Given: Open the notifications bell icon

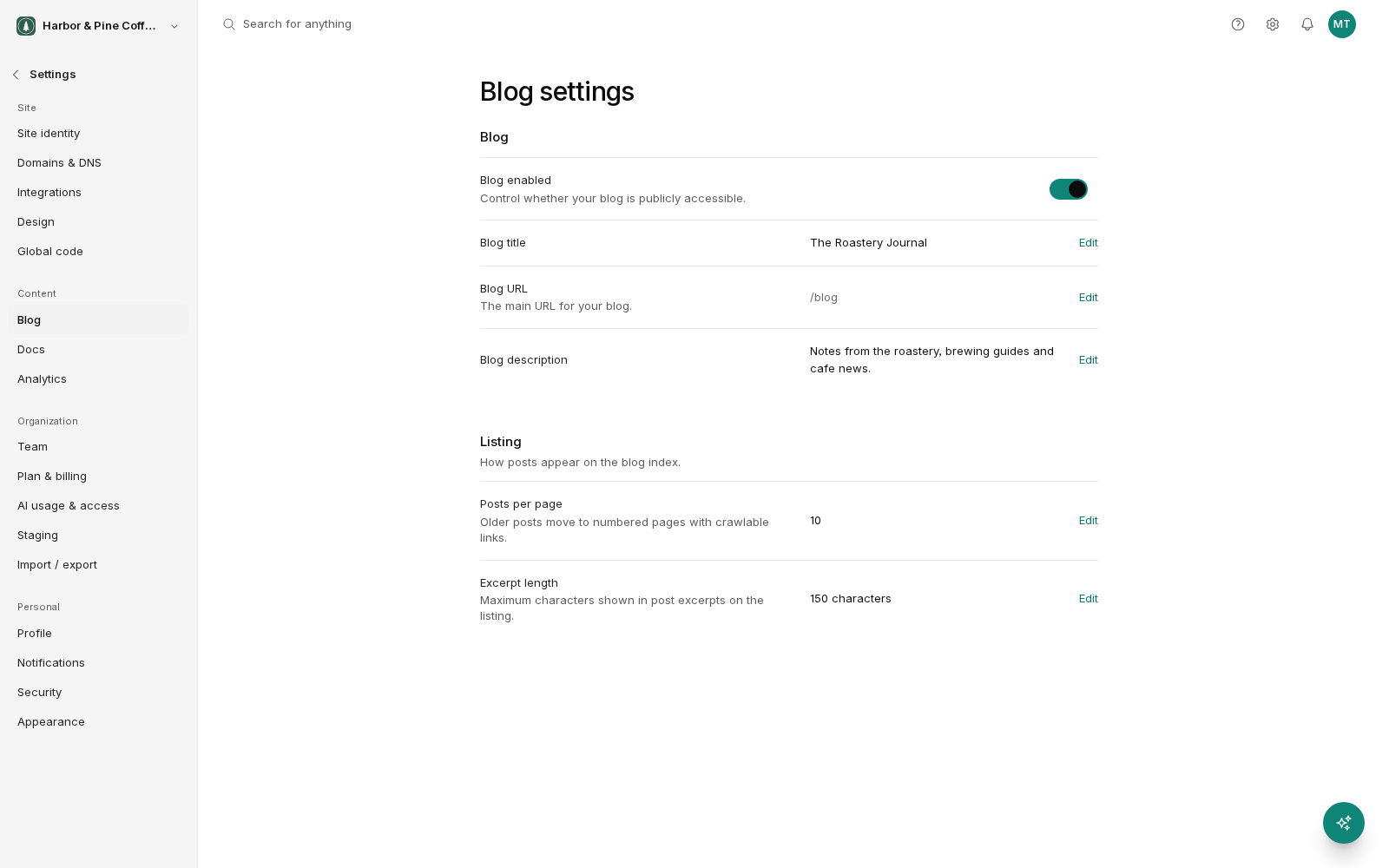Looking at the screenshot, I should click(x=1307, y=24).
